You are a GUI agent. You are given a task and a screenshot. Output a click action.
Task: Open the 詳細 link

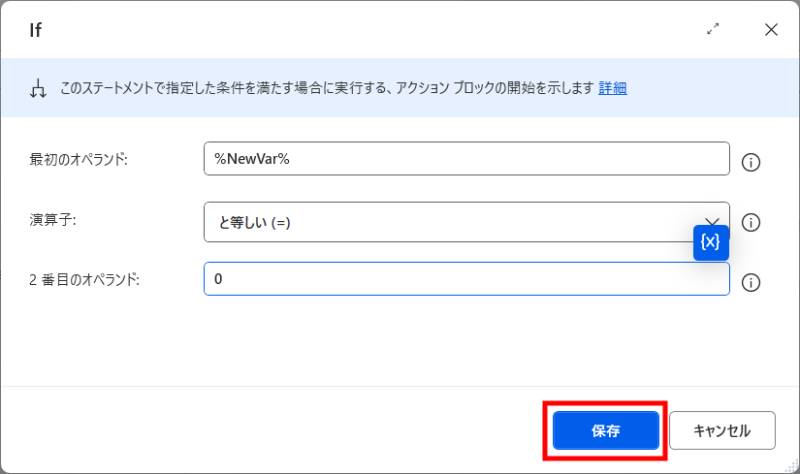coord(612,88)
